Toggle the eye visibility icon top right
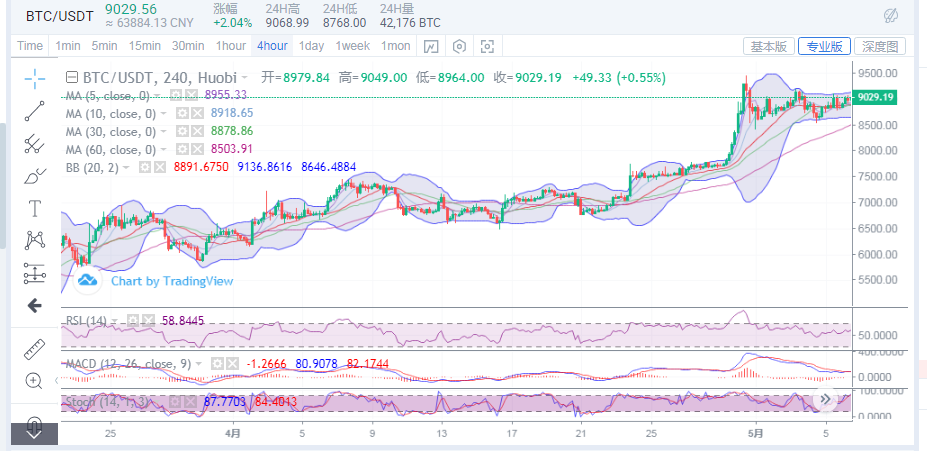This screenshot has width=927, height=451. click(x=890, y=15)
